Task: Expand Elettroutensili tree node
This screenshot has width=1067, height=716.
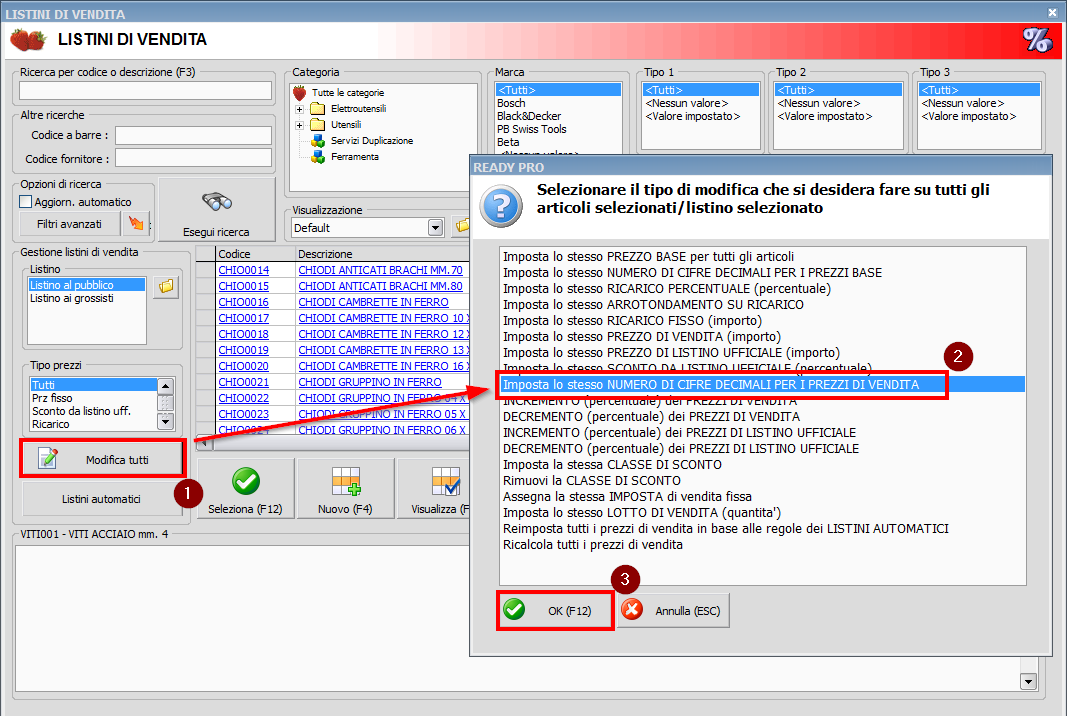Action: (x=299, y=109)
